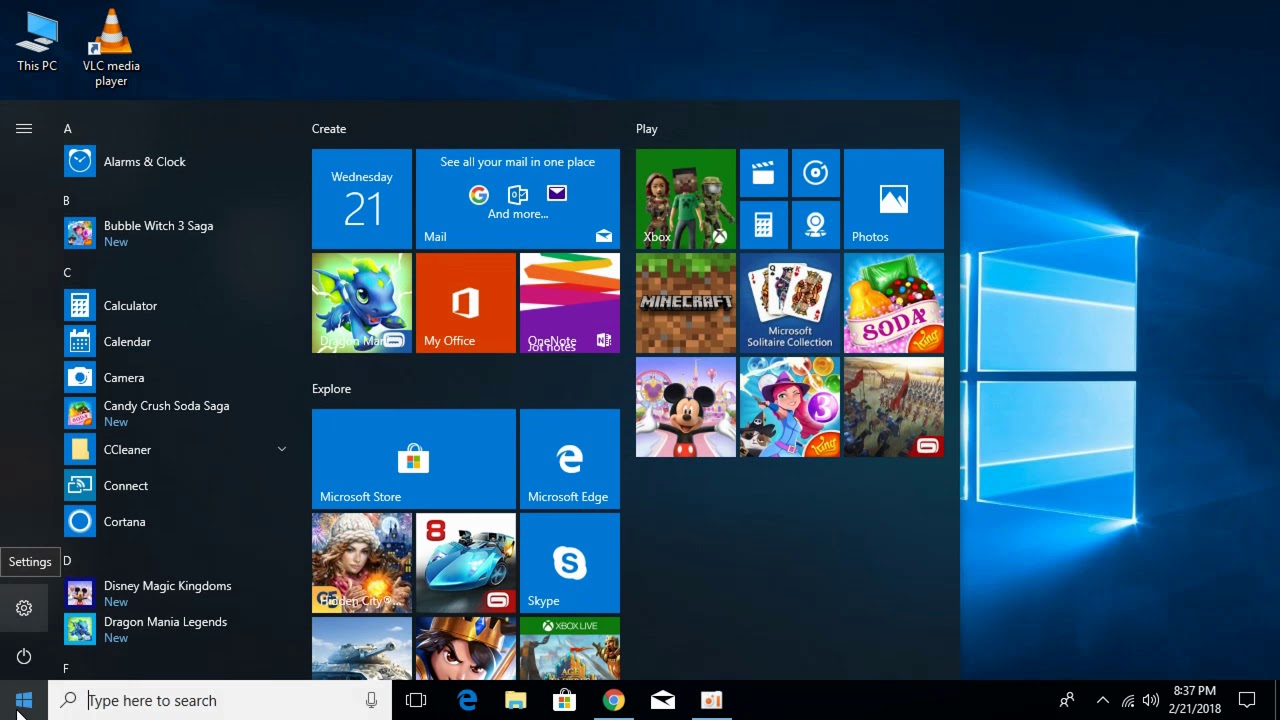The width and height of the screenshot is (1280, 720).
Task: Open Settings with the gear icon
Action: 24,608
